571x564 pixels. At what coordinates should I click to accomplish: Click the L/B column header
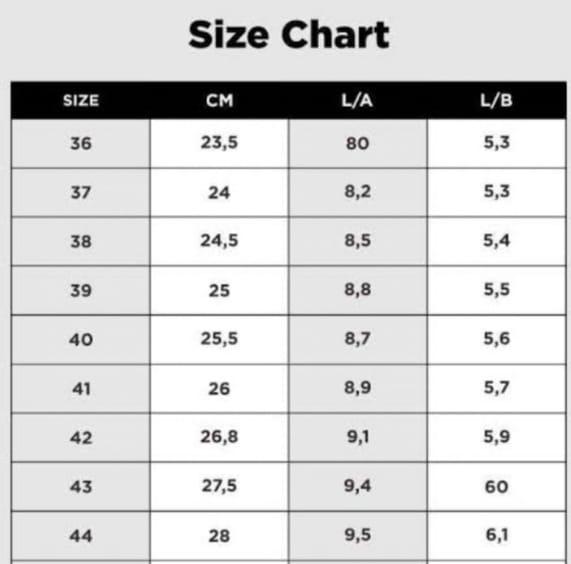coord(496,100)
